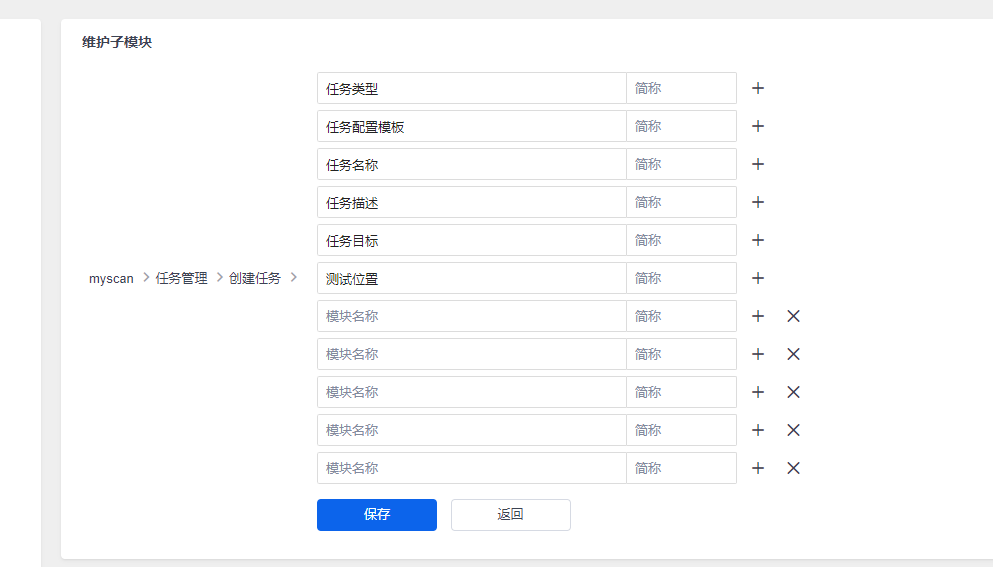Select the 创建任务 breadcrumb item
This screenshot has width=993, height=567.
pos(255,278)
